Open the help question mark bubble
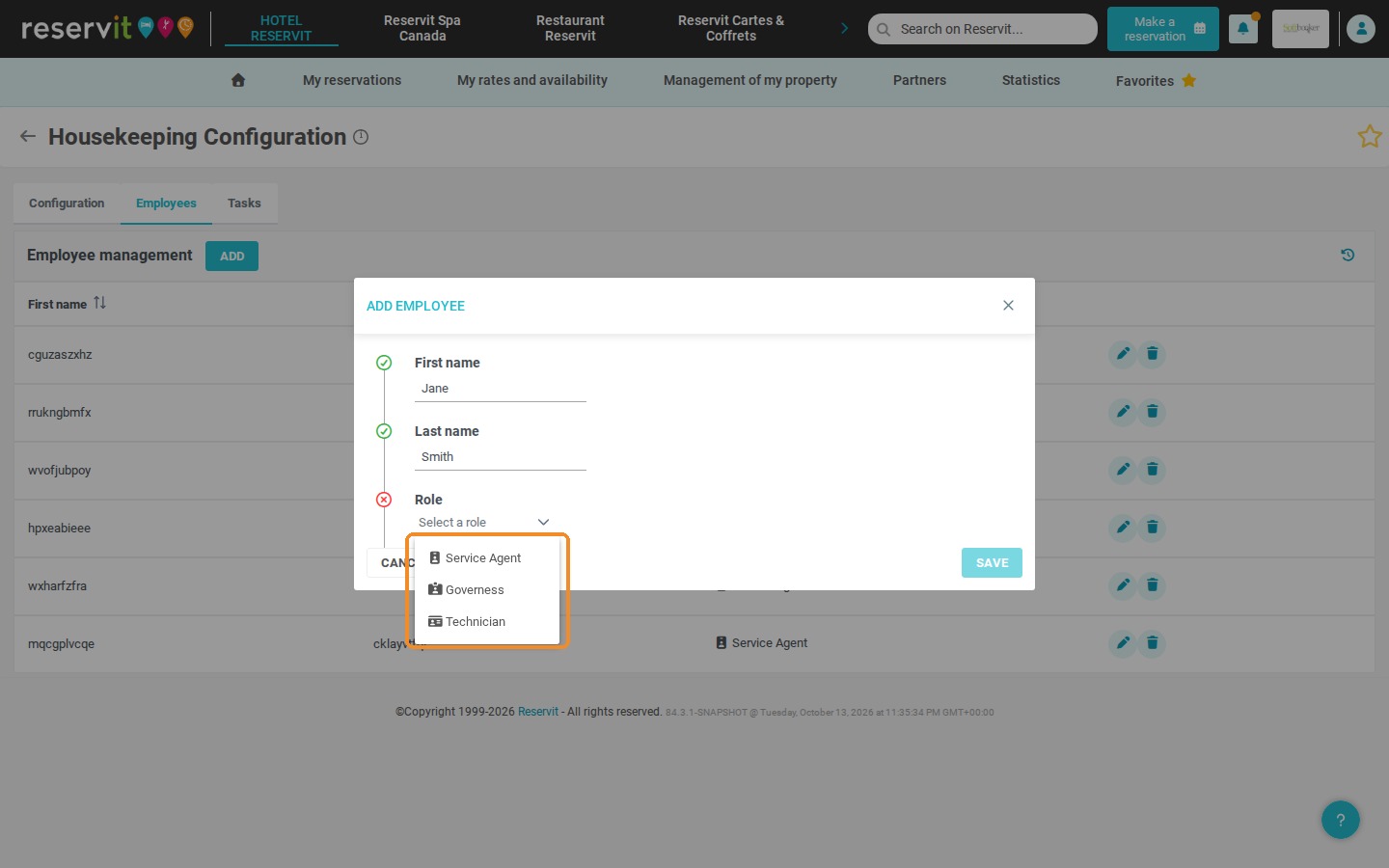Screen dimensions: 1389x868 [x=1341, y=820]
